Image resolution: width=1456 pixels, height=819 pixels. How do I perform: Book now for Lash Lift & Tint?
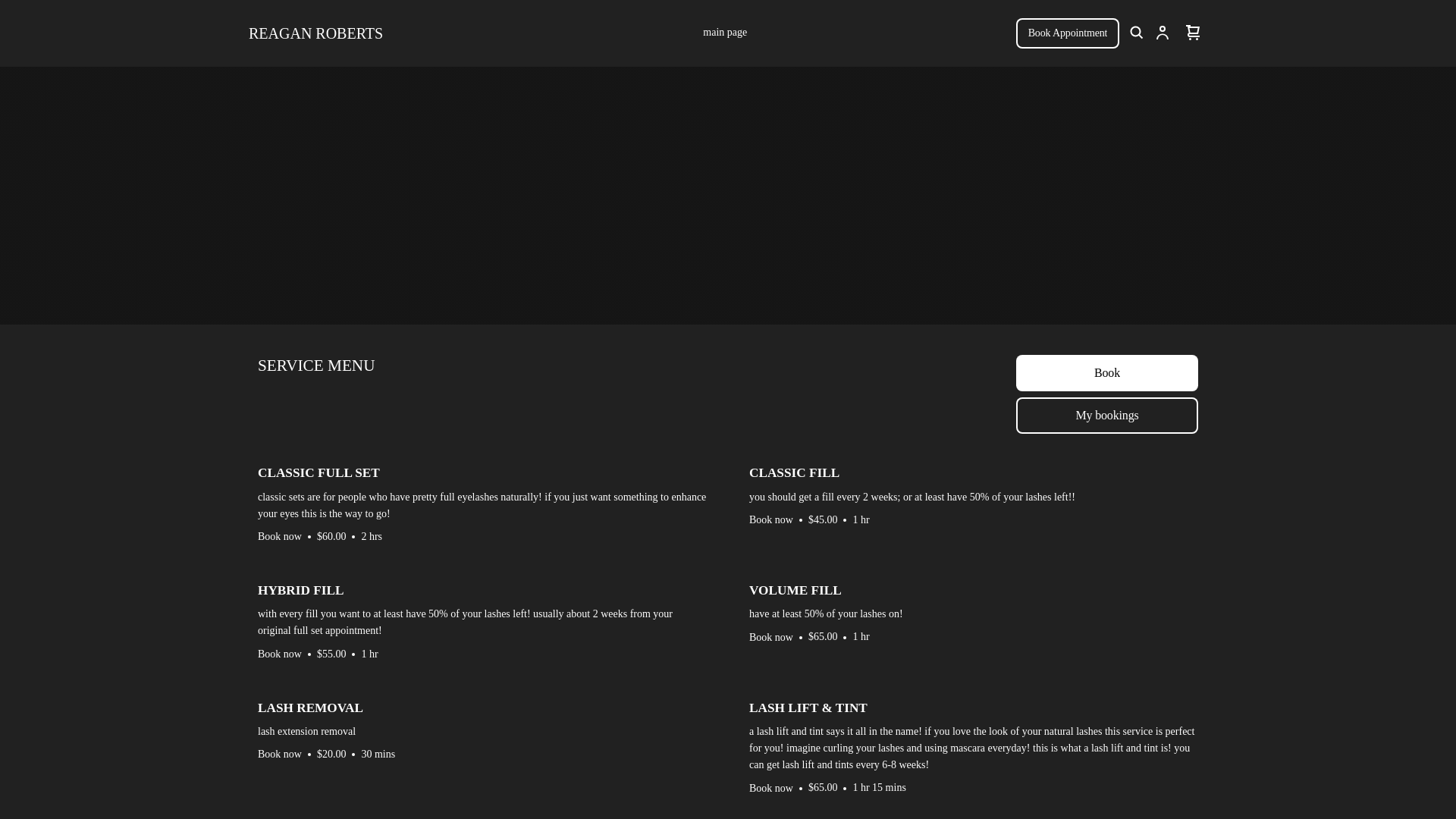pos(771,789)
